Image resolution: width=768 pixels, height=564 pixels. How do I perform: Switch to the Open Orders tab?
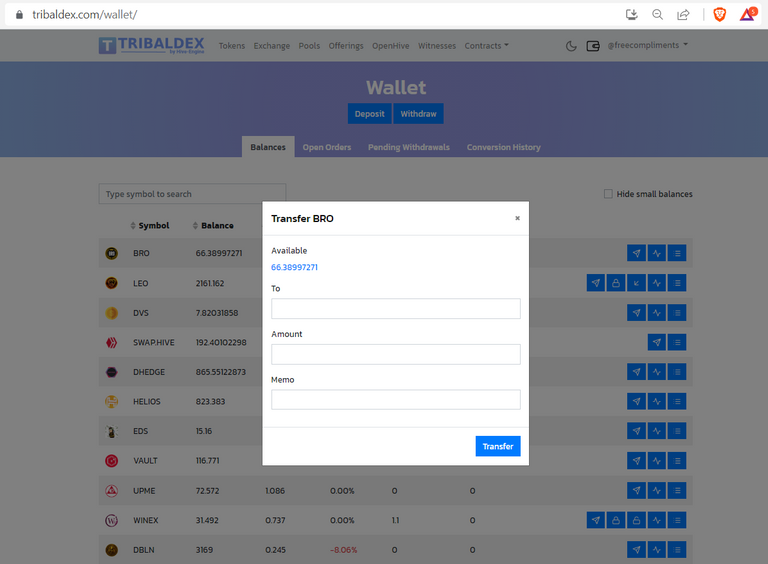click(327, 147)
